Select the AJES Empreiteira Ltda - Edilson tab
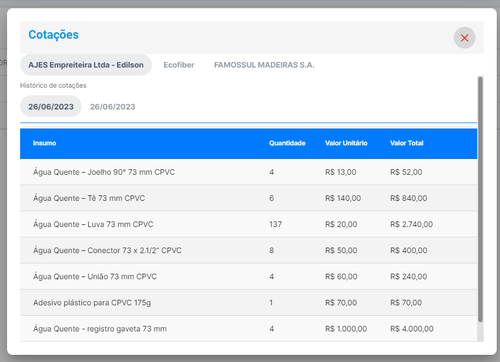This screenshot has width=500, height=362. [86, 65]
